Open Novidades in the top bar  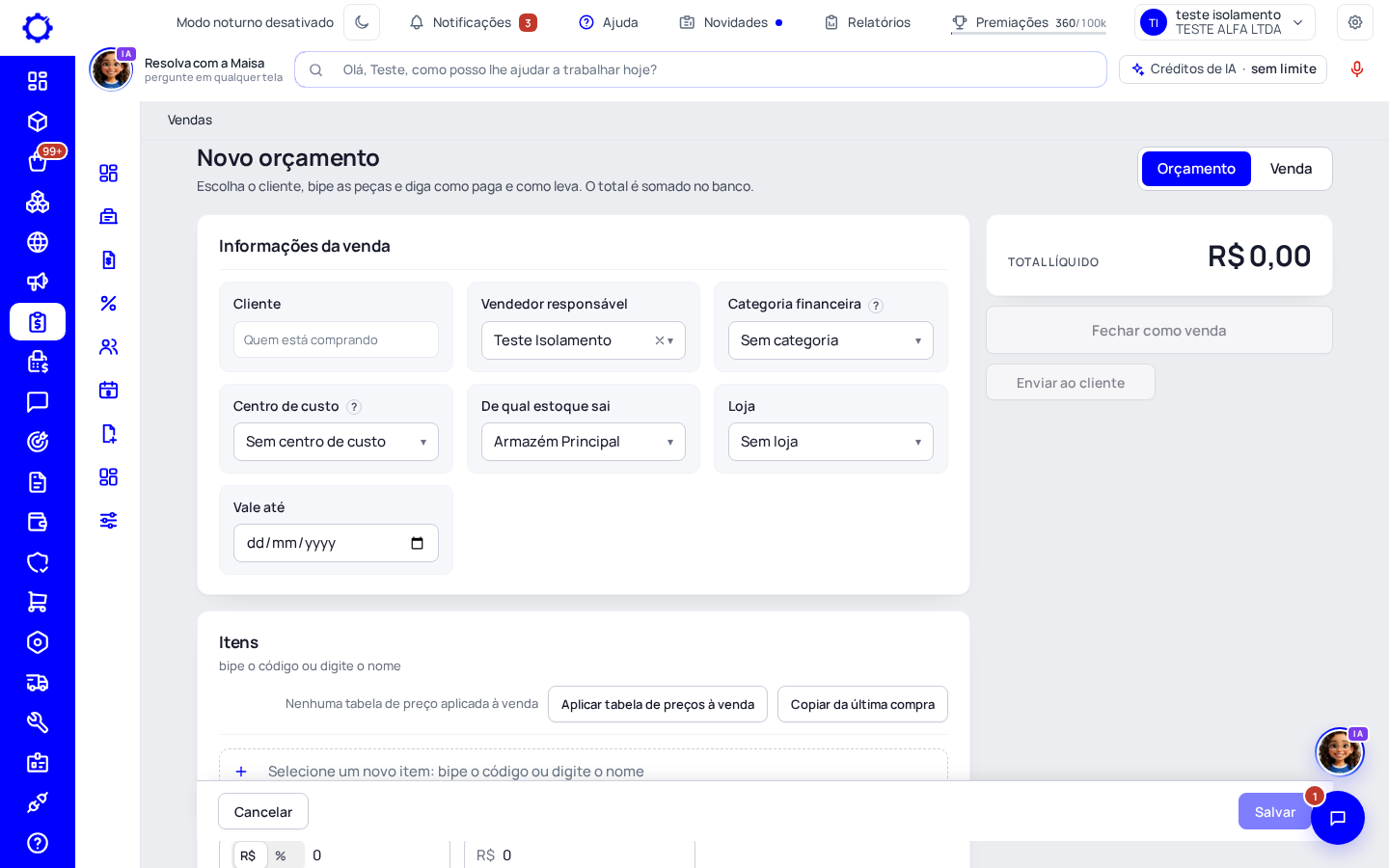click(x=731, y=22)
